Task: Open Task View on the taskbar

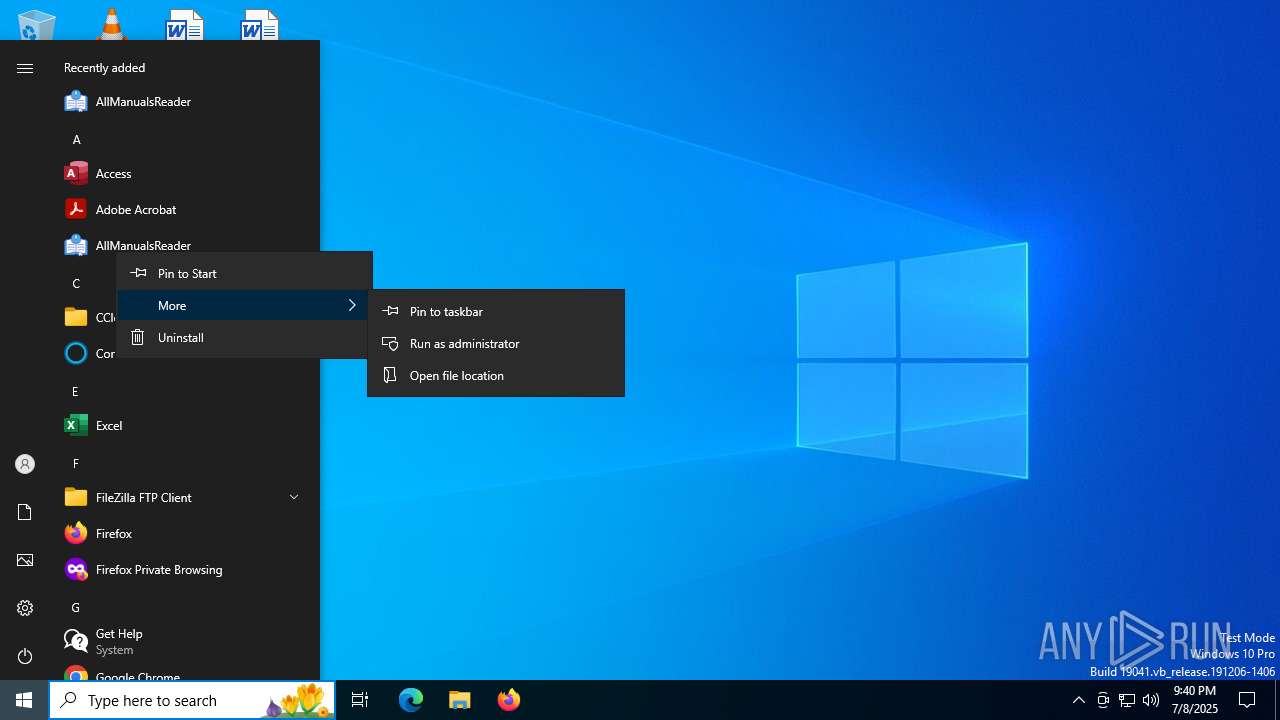Action: click(360, 700)
